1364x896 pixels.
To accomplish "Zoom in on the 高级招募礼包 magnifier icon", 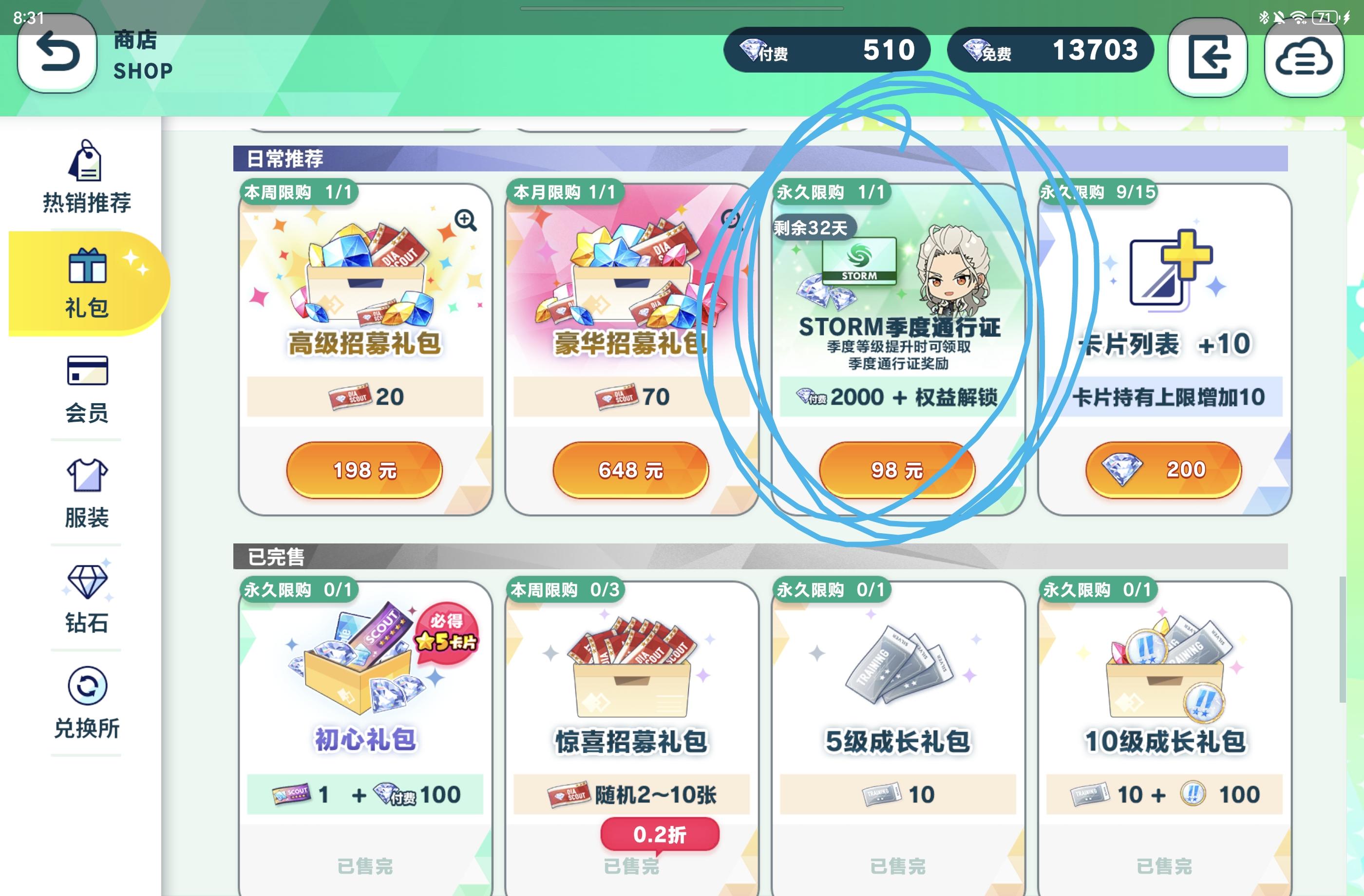I will click(x=465, y=220).
